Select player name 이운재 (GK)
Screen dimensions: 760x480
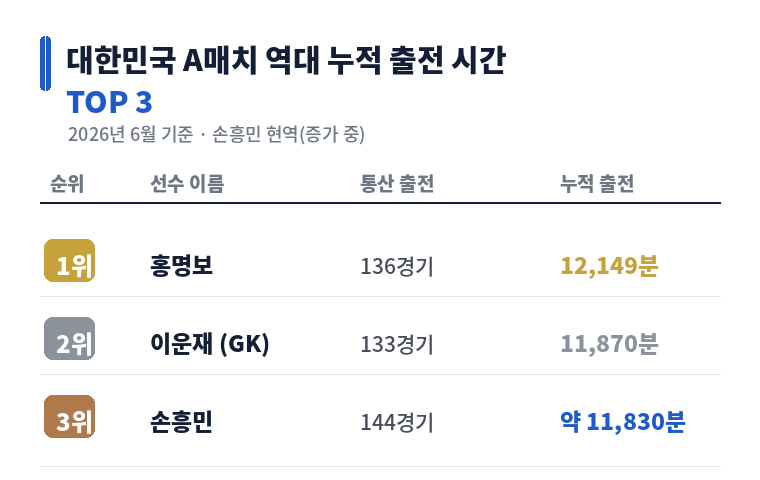tap(210, 344)
